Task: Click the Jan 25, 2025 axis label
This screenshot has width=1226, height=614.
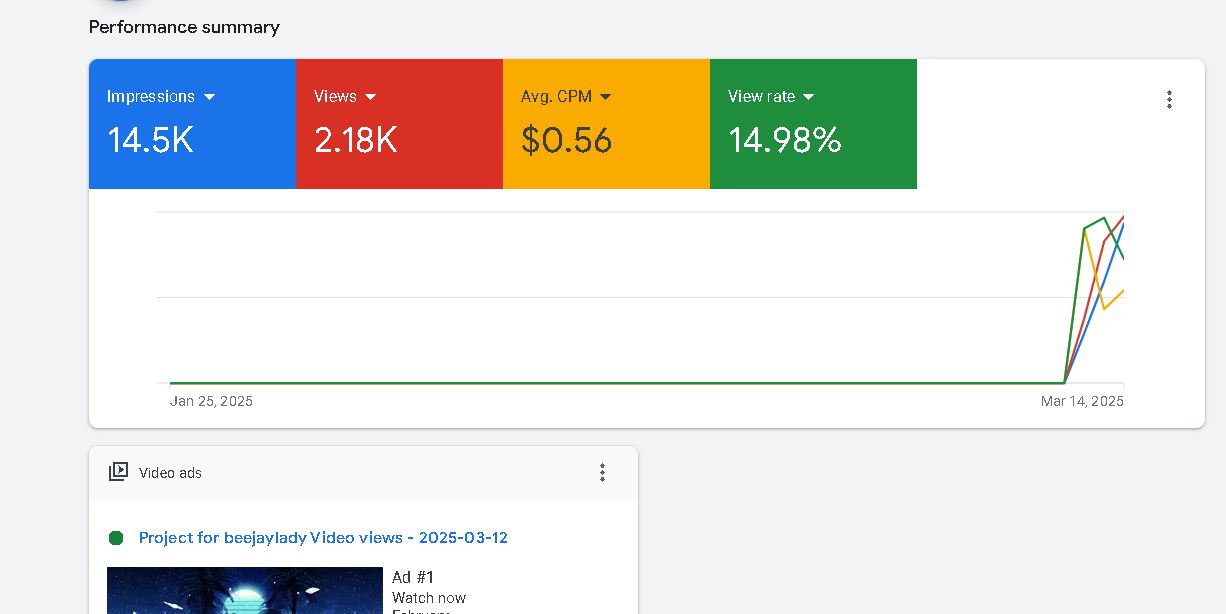Action: (211, 401)
